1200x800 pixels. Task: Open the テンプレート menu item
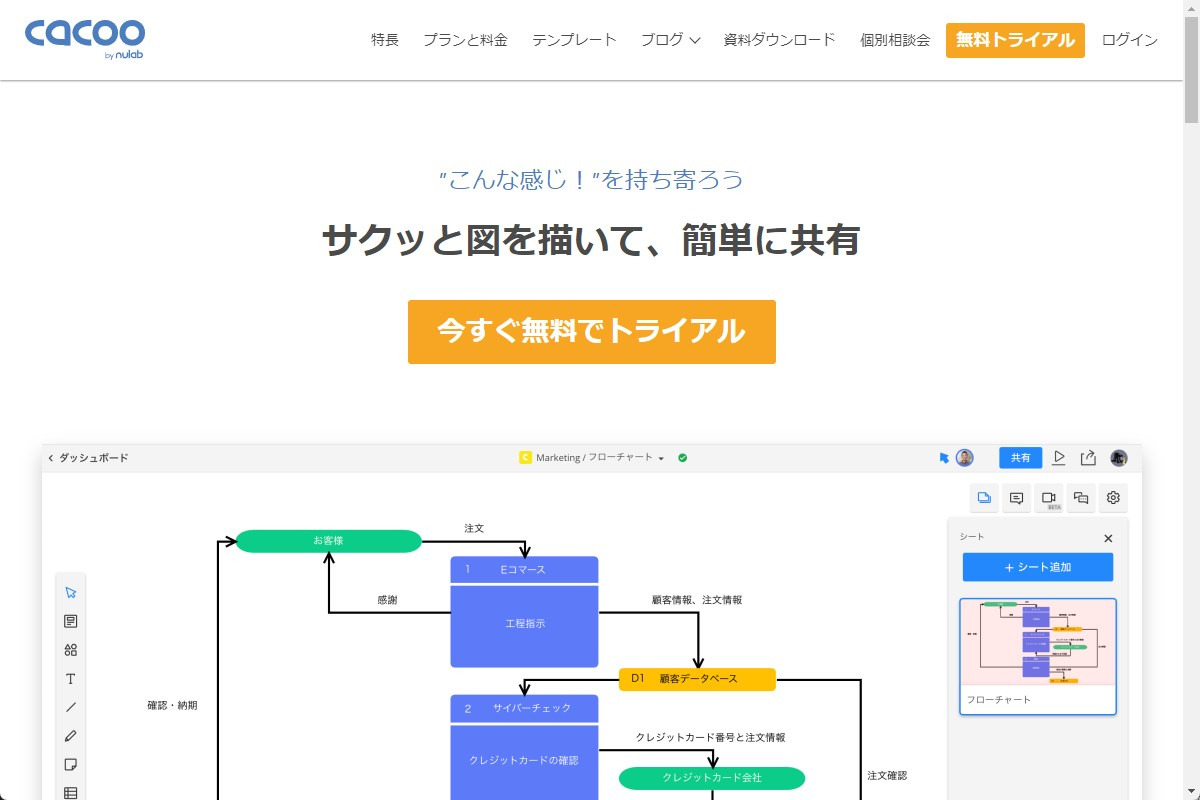(x=574, y=40)
